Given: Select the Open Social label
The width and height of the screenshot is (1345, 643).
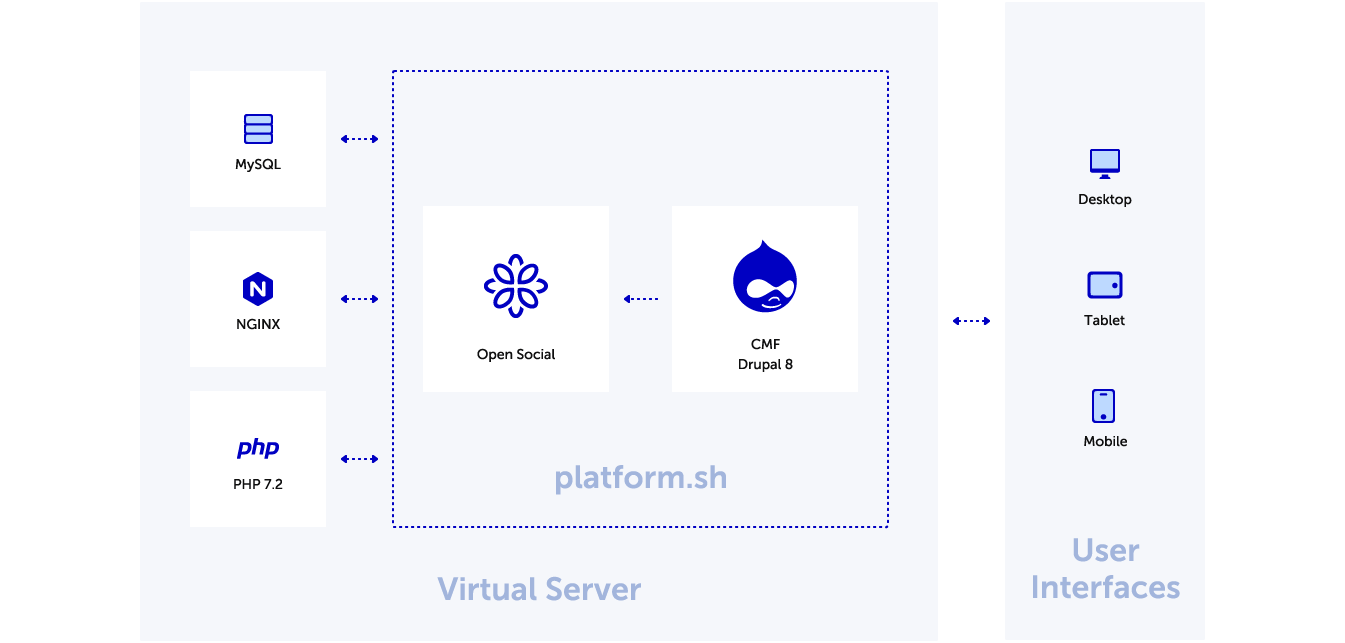Looking at the screenshot, I should coord(516,354).
